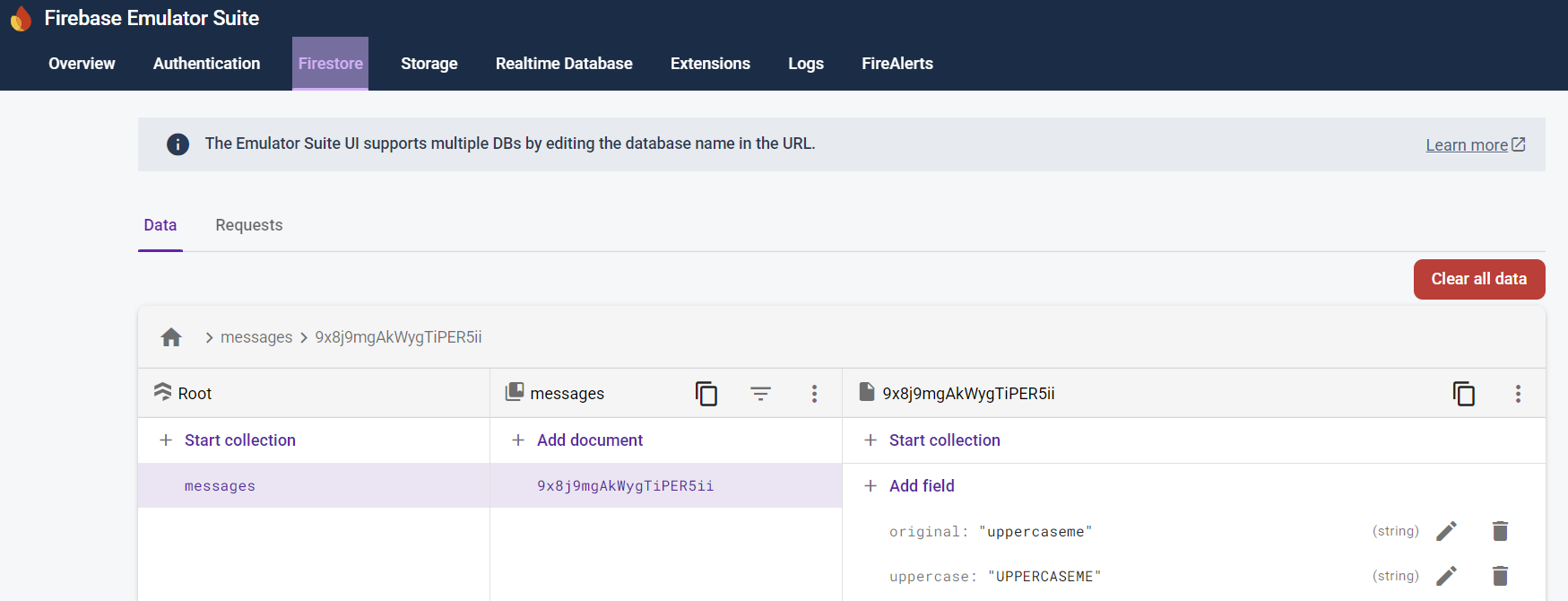The width and height of the screenshot is (1568, 601).
Task: Switch to the Requests sub-tab
Action: (249, 225)
